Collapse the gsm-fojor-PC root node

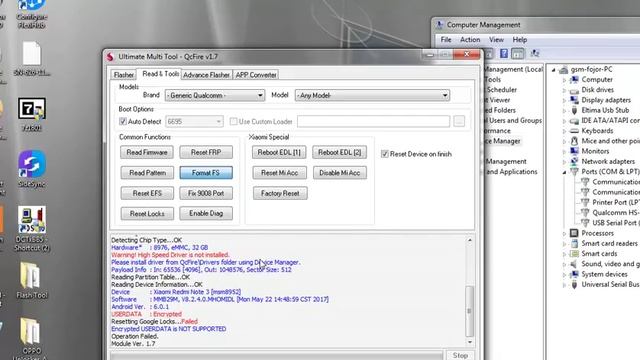click(x=553, y=70)
